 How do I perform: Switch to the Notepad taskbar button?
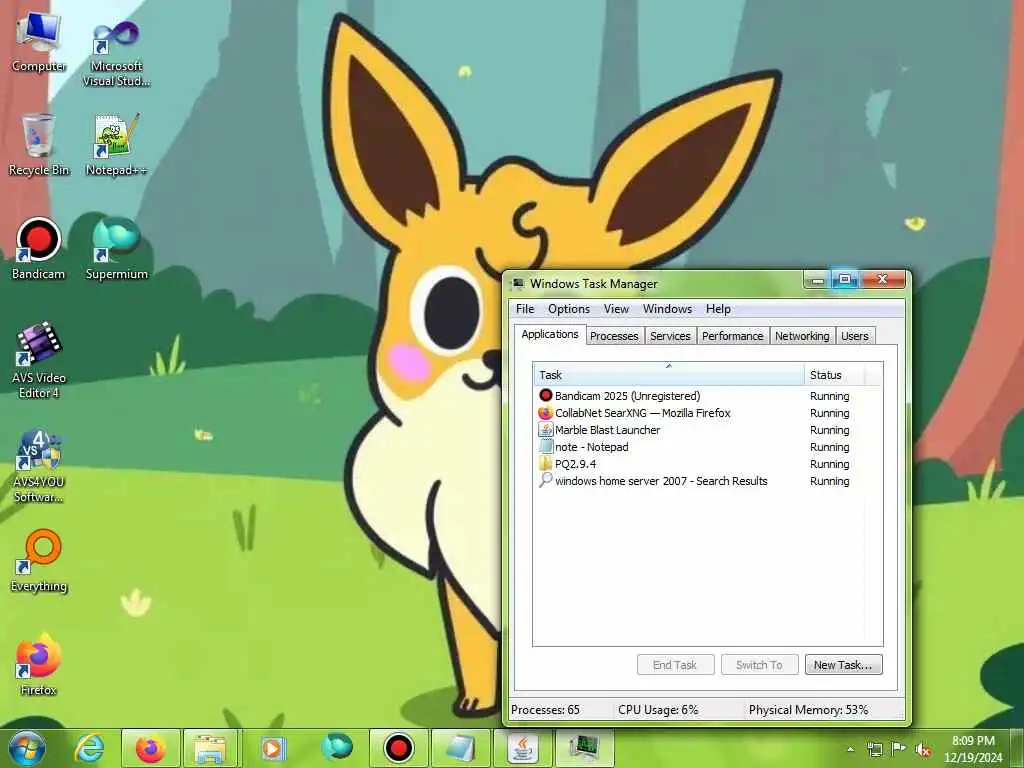pos(460,748)
